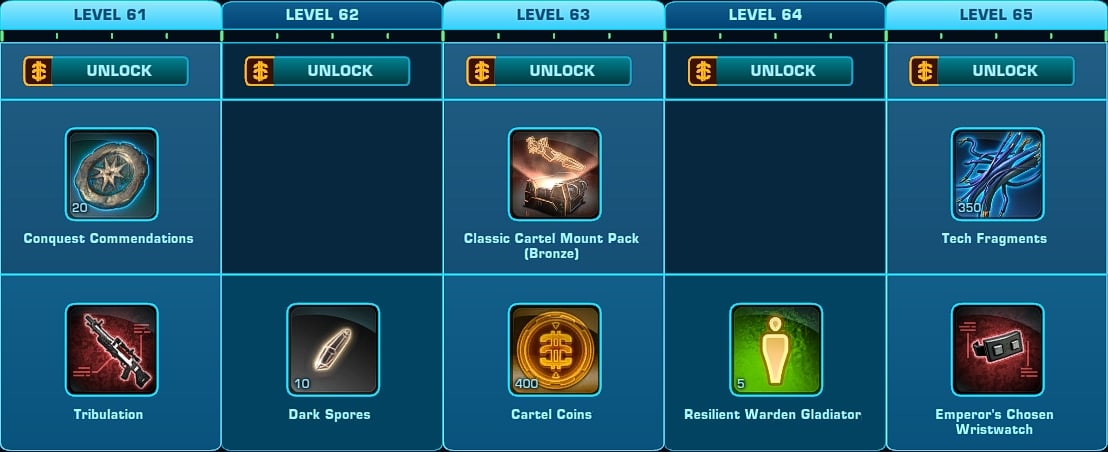Select Emperor's Chosen Wristwatch icon
Image resolution: width=1108 pixels, height=452 pixels.
[x=998, y=350]
